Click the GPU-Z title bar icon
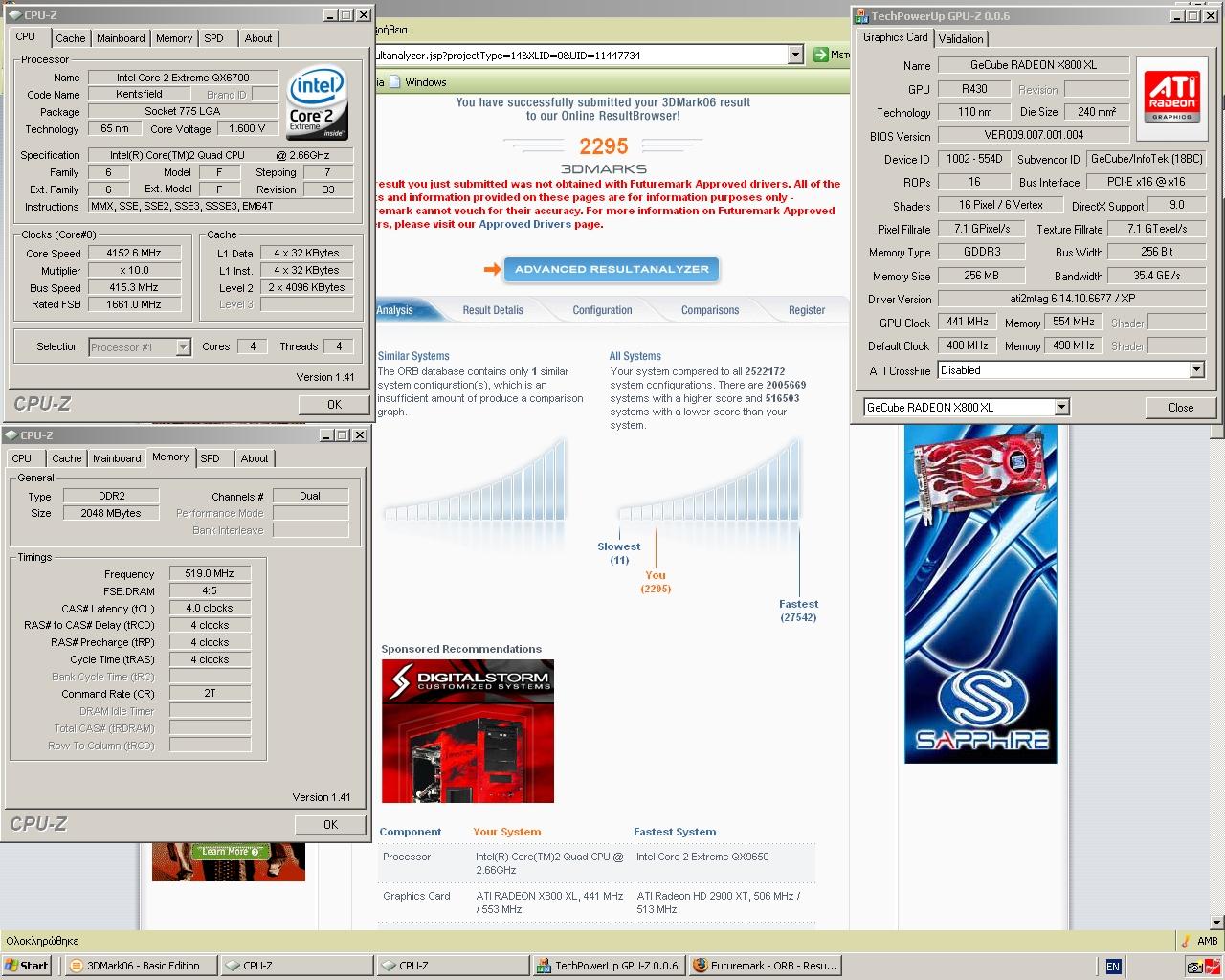1225x980 pixels. [x=861, y=15]
